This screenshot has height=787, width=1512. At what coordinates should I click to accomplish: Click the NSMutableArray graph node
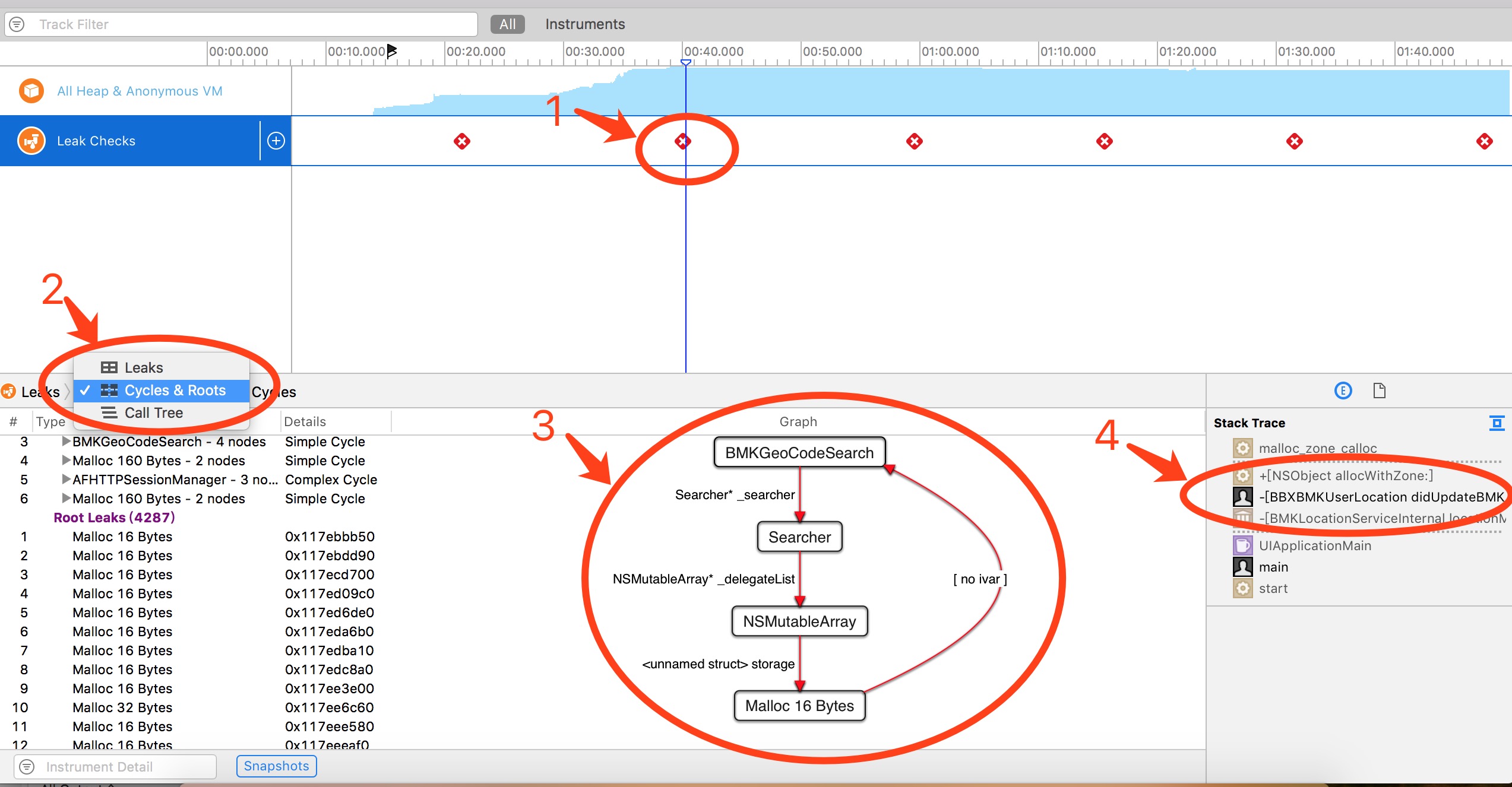799,621
